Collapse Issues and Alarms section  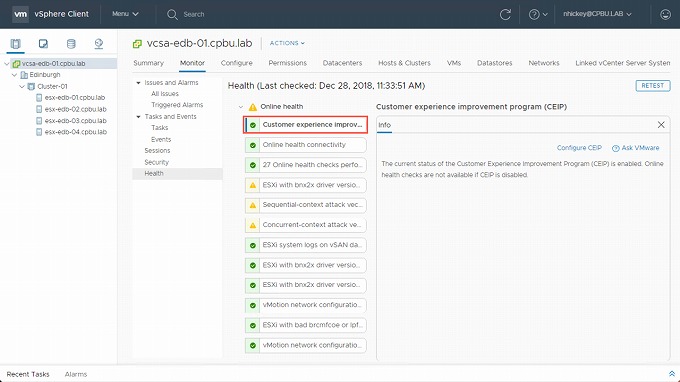point(138,82)
